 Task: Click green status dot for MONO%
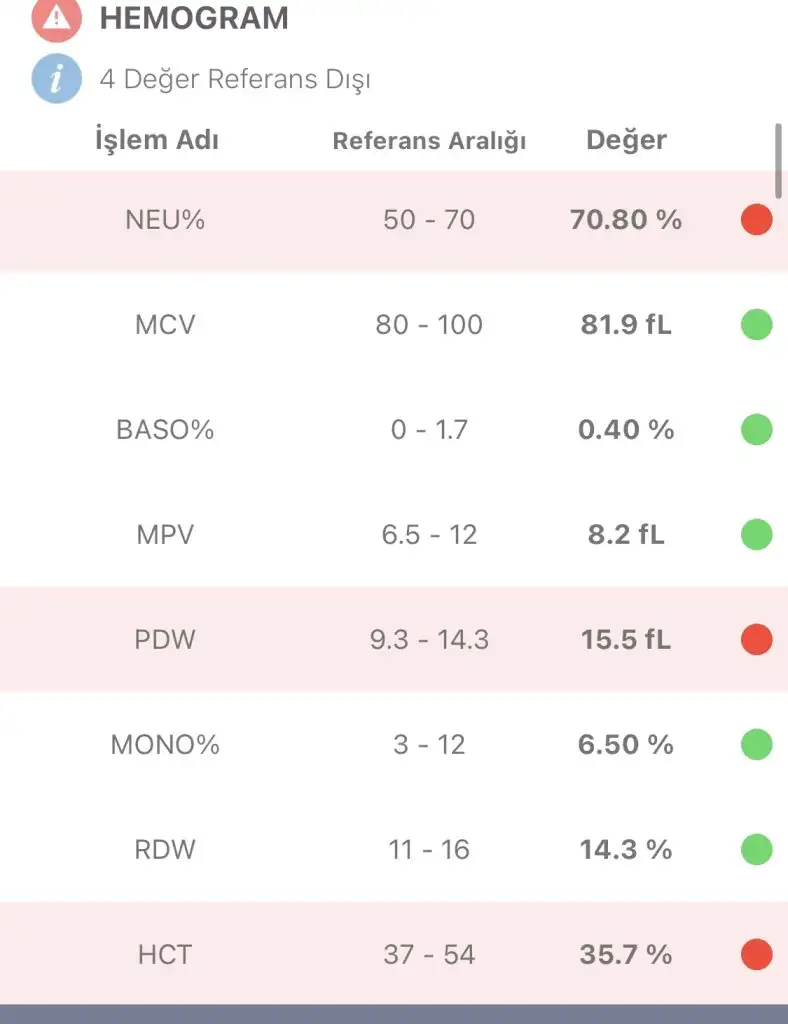click(756, 745)
